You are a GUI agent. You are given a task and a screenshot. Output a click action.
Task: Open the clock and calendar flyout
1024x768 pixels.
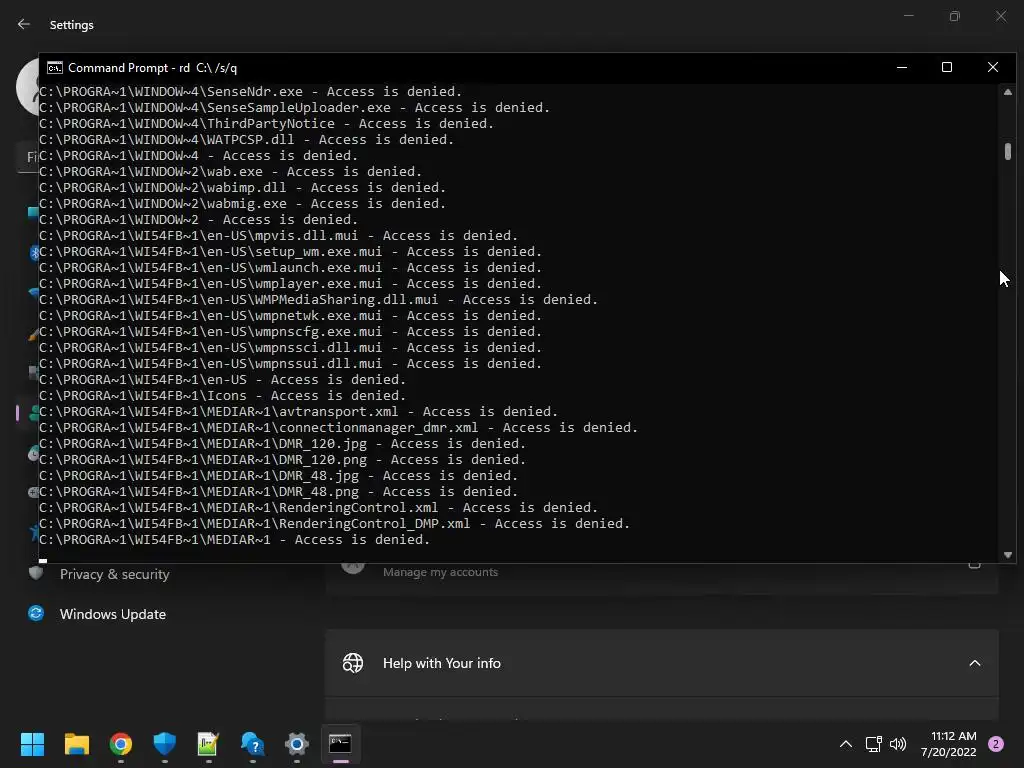[x=949, y=744]
